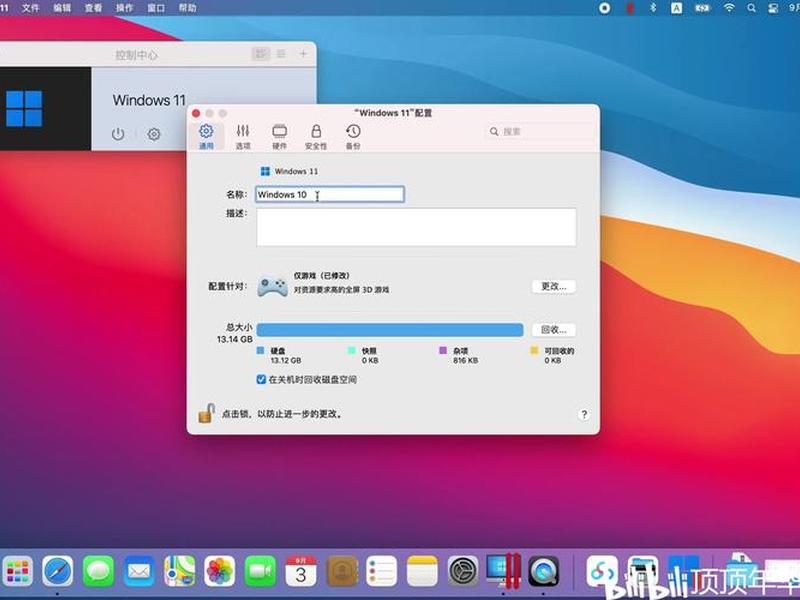This screenshot has width=800, height=600.
Task: Open QuickTime Player from the Dock
Action: 544,571
